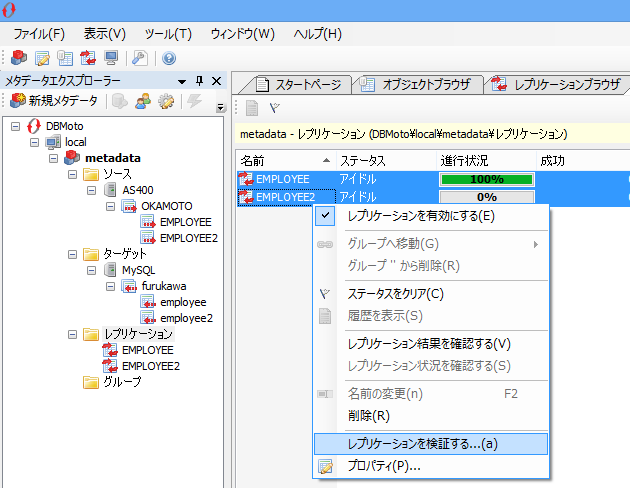Click the user management icon in explorer toolbar
This screenshot has height=488, width=630.
point(143,101)
